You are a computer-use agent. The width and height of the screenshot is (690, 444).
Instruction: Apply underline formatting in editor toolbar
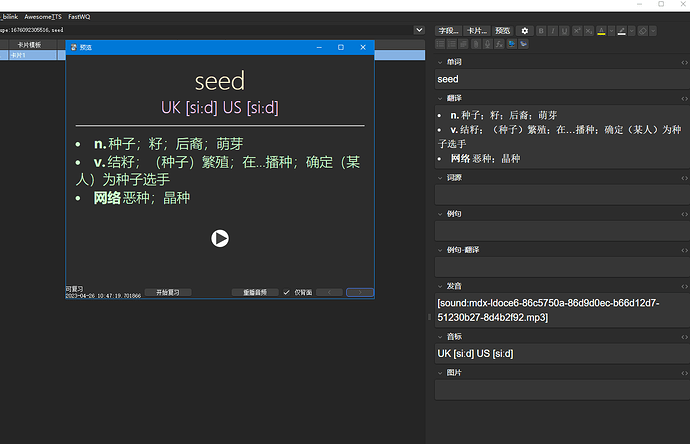pos(565,31)
